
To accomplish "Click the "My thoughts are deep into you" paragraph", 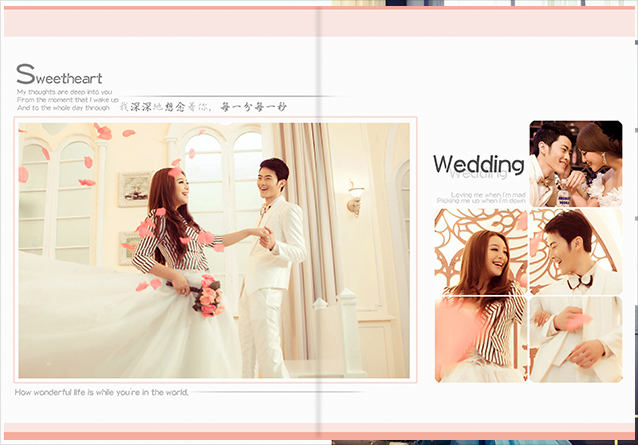I will click(66, 99).
